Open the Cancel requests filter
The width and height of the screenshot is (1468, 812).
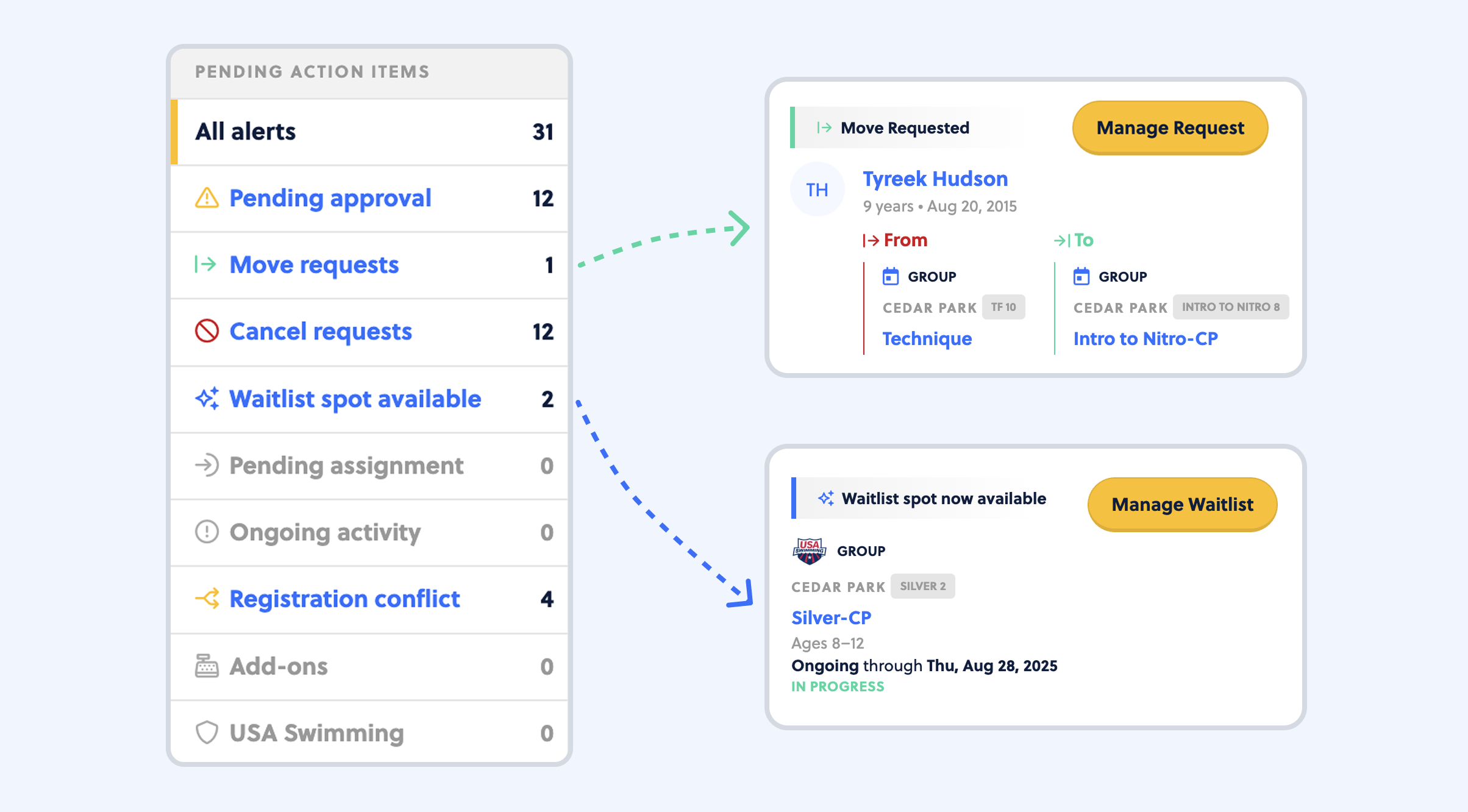(321, 332)
